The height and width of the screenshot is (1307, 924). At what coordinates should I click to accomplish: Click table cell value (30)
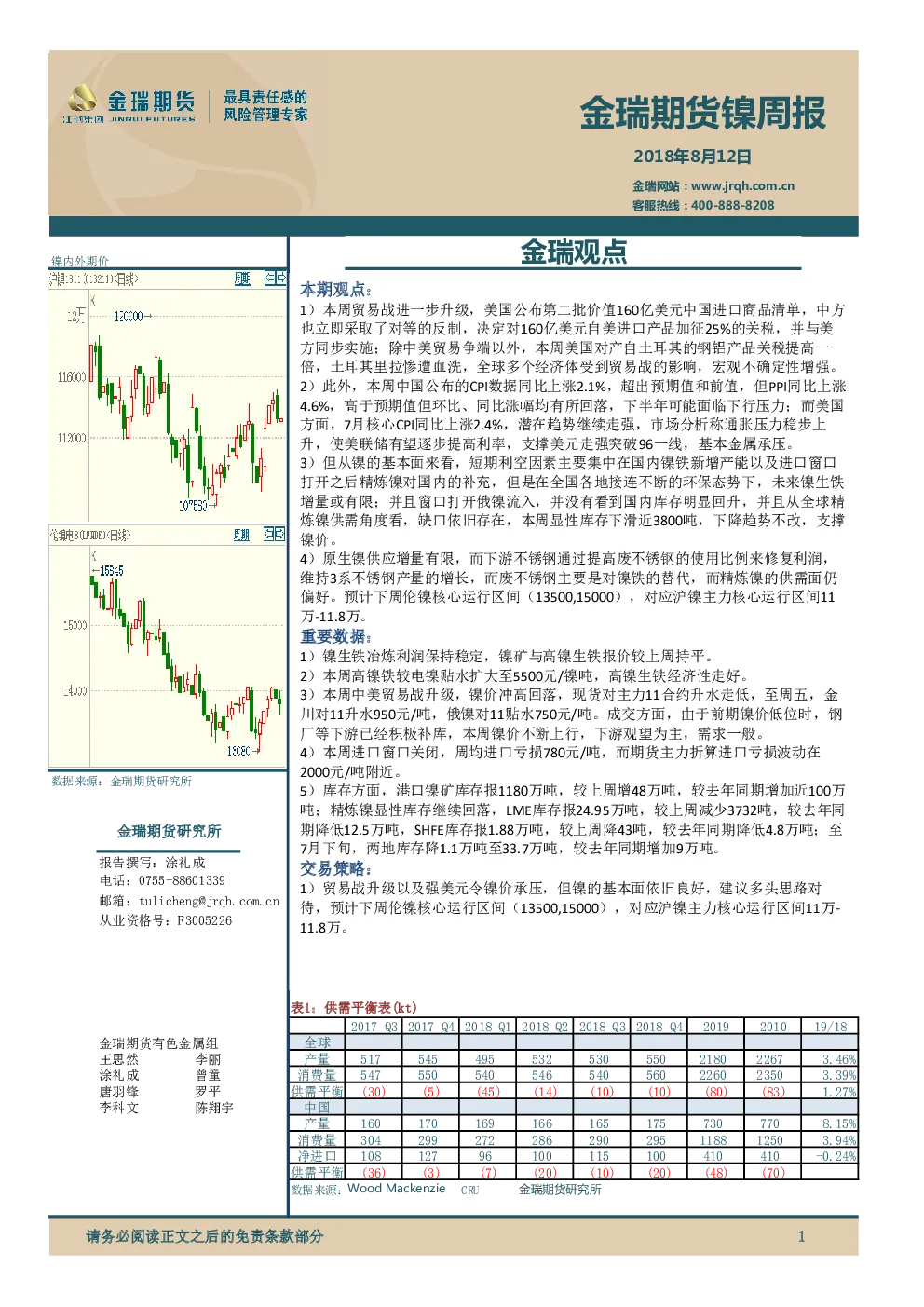pos(374,1091)
